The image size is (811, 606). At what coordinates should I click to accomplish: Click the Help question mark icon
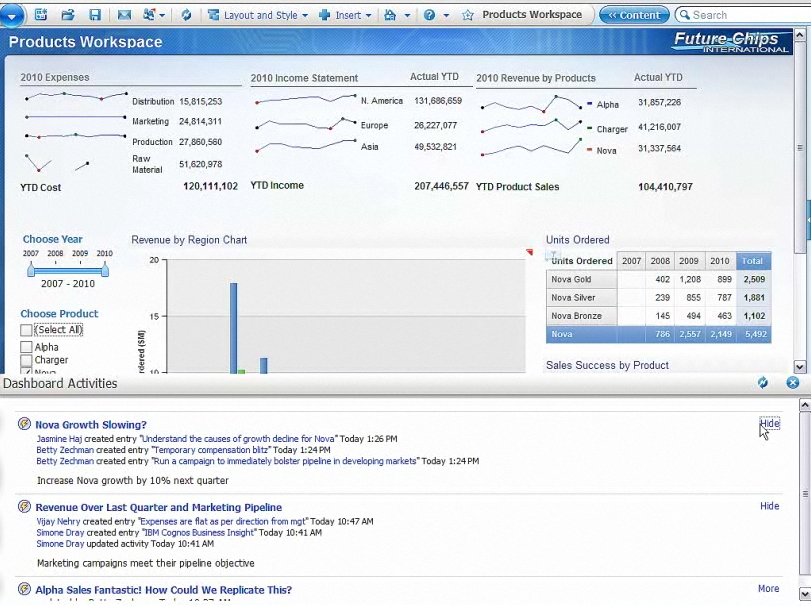click(429, 15)
